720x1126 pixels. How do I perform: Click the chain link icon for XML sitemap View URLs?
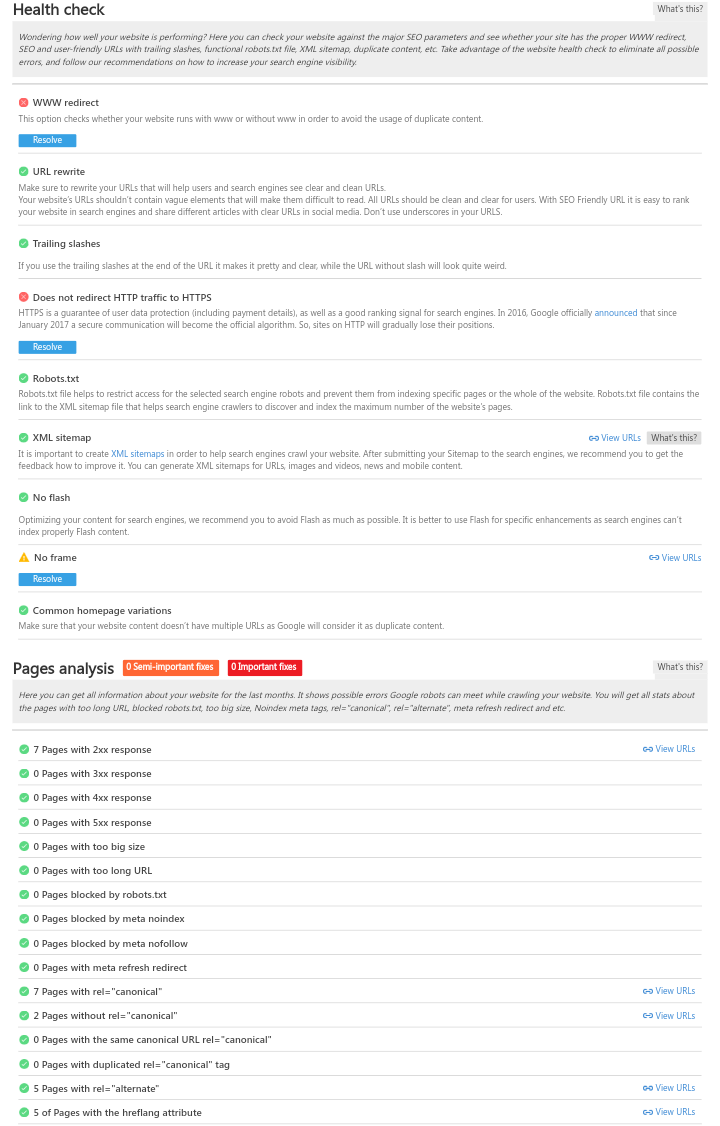tap(594, 438)
